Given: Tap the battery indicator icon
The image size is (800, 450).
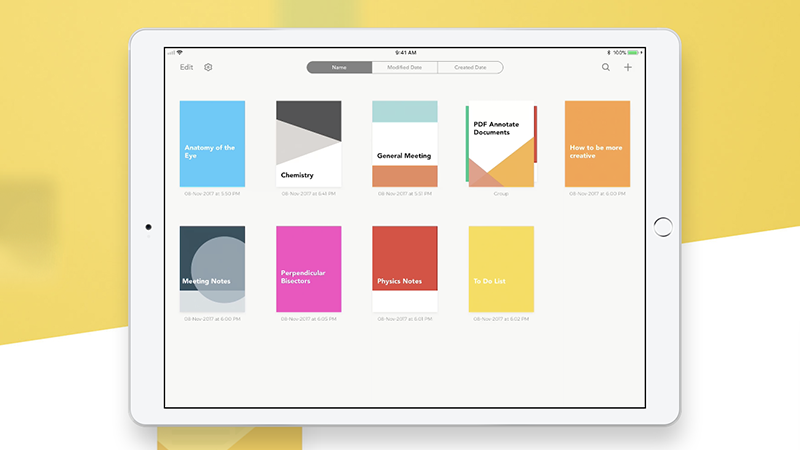Looking at the screenshot, I should 634,53.
